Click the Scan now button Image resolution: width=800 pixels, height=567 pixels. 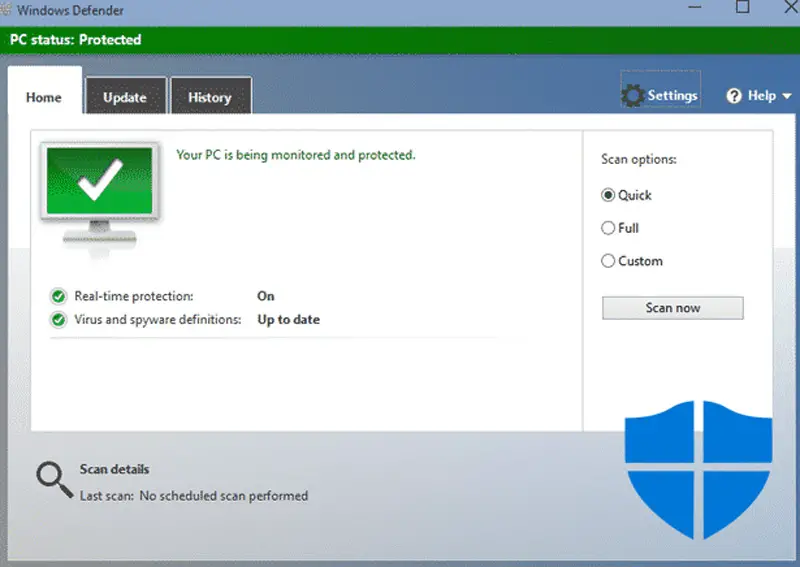tap(672, 308)
